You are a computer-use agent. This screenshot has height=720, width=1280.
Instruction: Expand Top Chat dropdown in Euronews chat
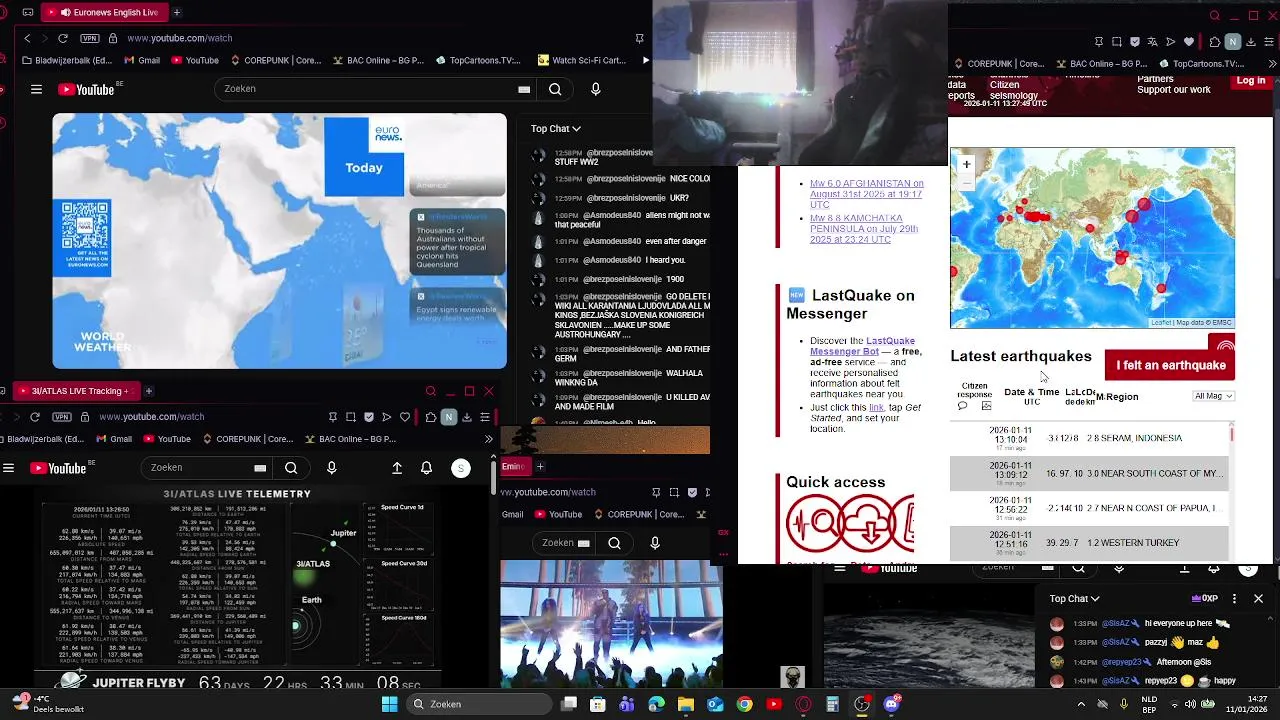click(555, 128)
